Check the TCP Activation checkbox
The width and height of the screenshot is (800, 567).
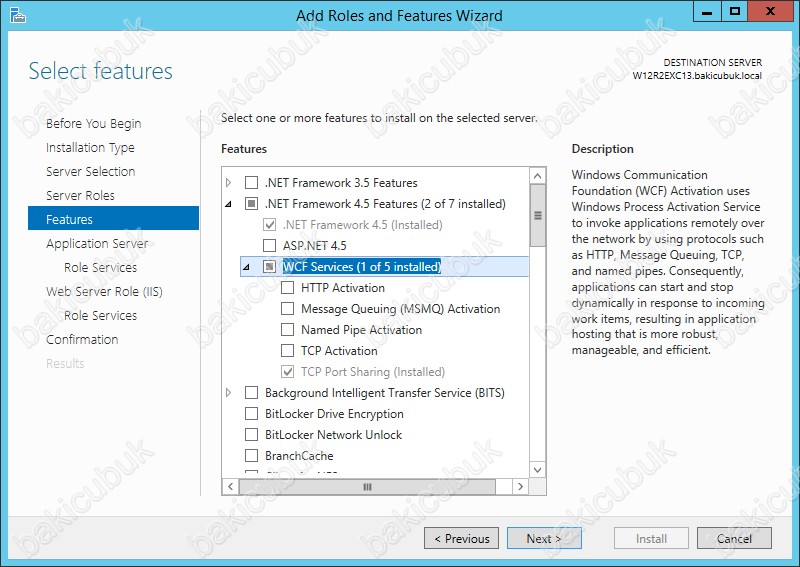pyautogui.click(x=288, y=351)
